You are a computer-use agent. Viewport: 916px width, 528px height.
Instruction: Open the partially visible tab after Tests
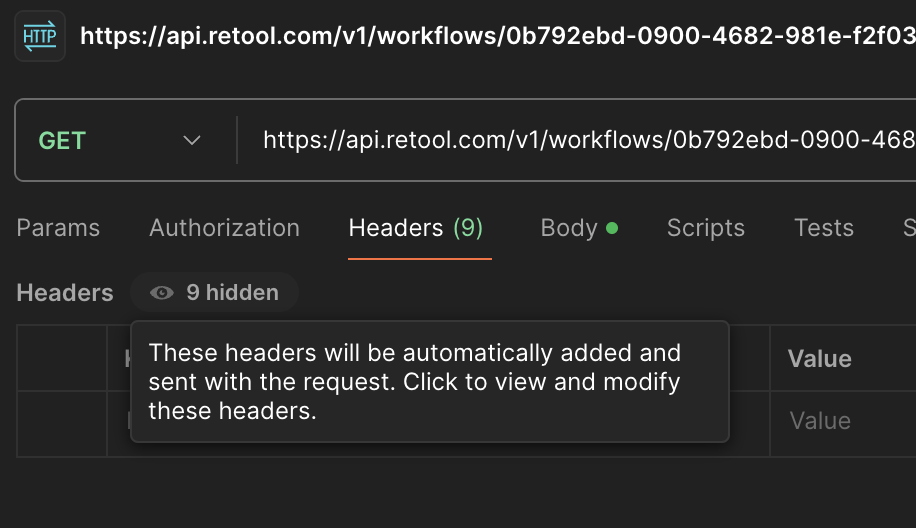click(x=909, y=228)
